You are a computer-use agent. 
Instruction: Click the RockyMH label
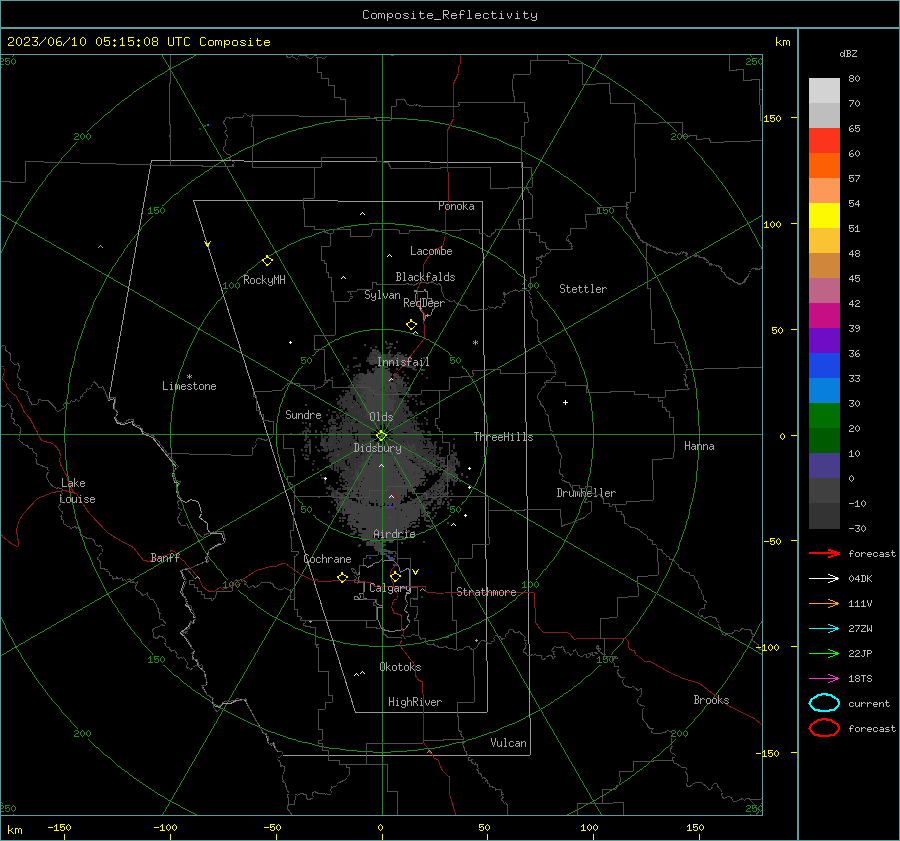point(264,280)
